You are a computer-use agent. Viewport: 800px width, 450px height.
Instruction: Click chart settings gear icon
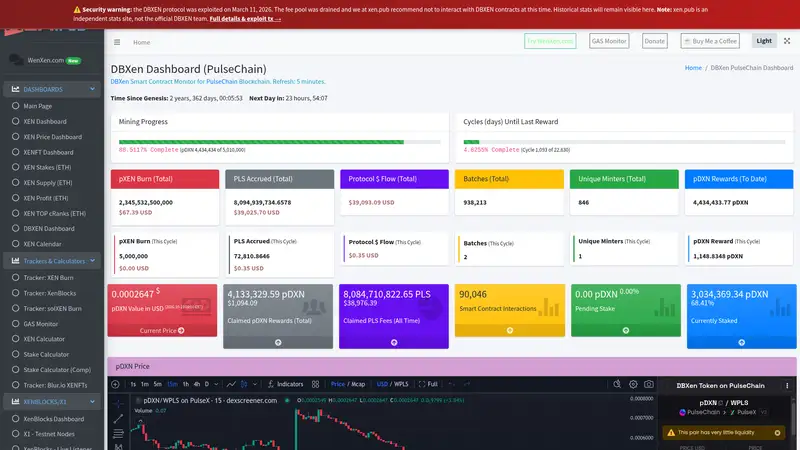pyautogui.click(x=633, y=384)
